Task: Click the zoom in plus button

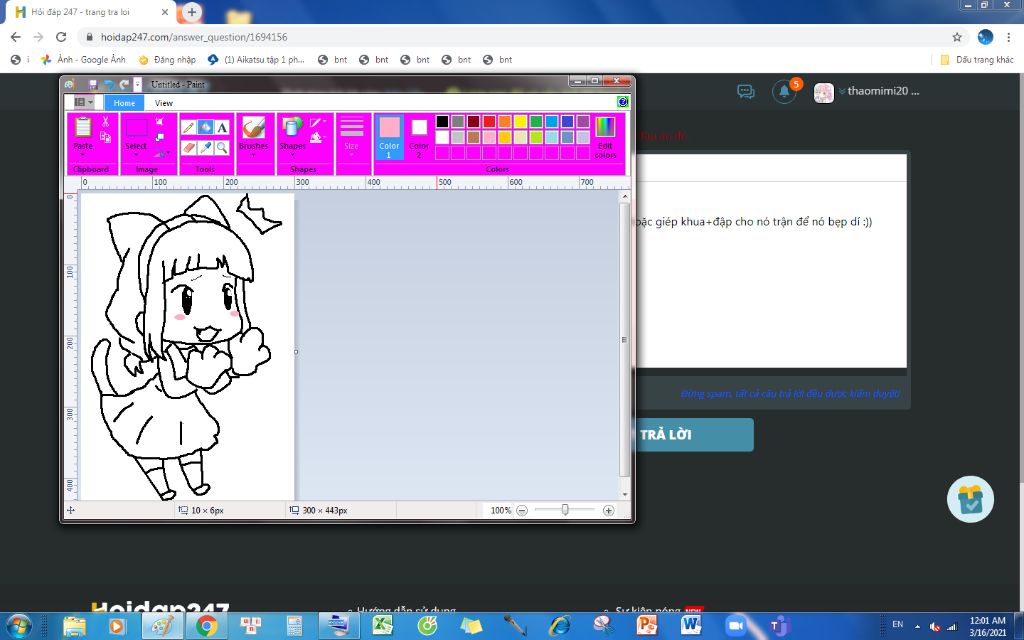Action: [x=609, y=511]
